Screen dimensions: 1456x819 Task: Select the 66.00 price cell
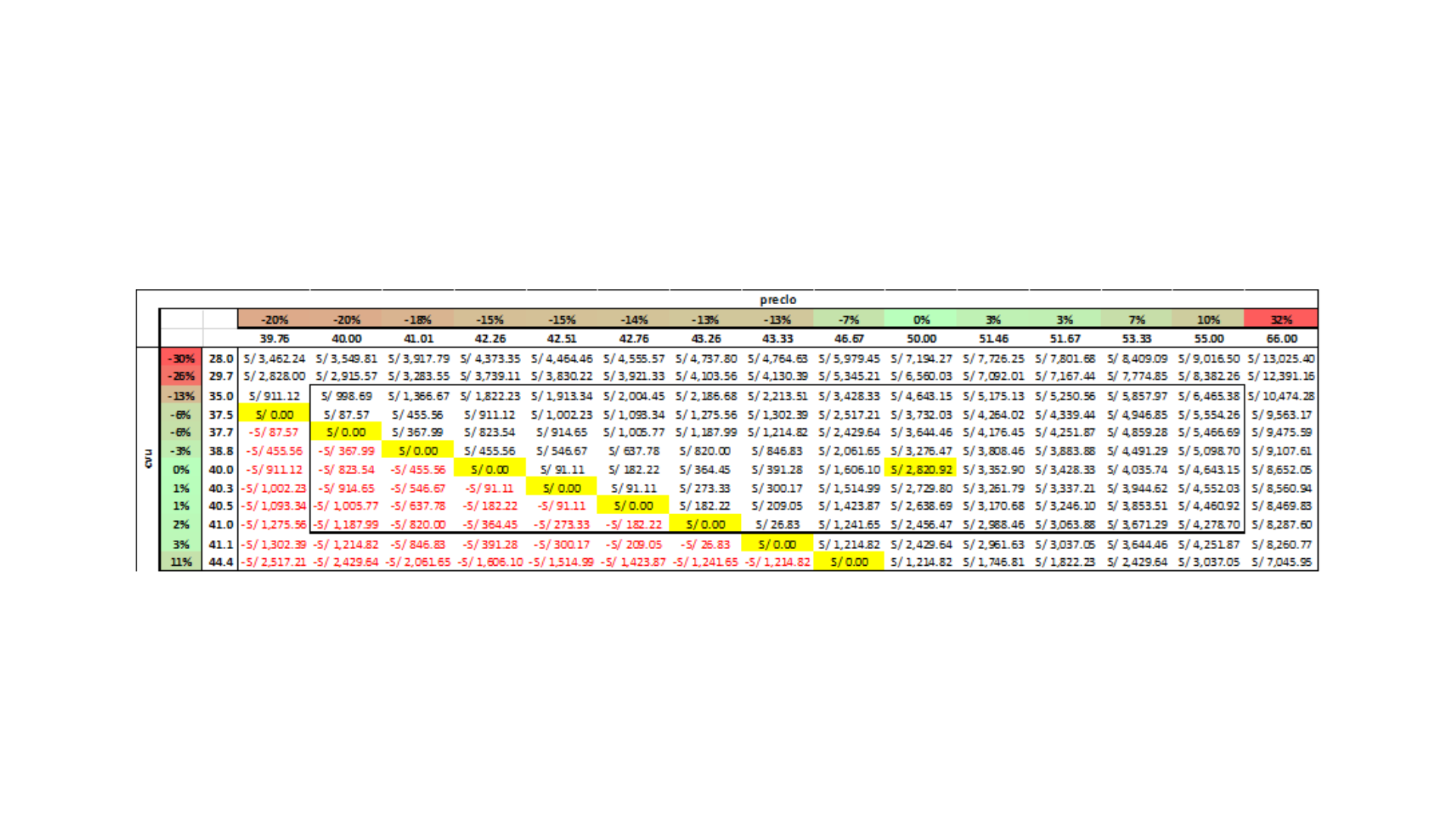(x=1281, y=338)
